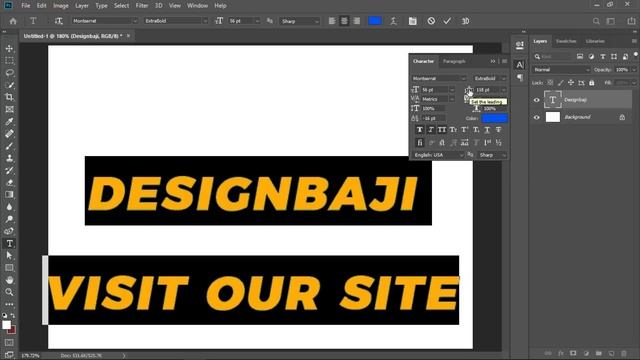Center align text in options bar
Viewport: 640px width, 360px height.
click(344, 21)
